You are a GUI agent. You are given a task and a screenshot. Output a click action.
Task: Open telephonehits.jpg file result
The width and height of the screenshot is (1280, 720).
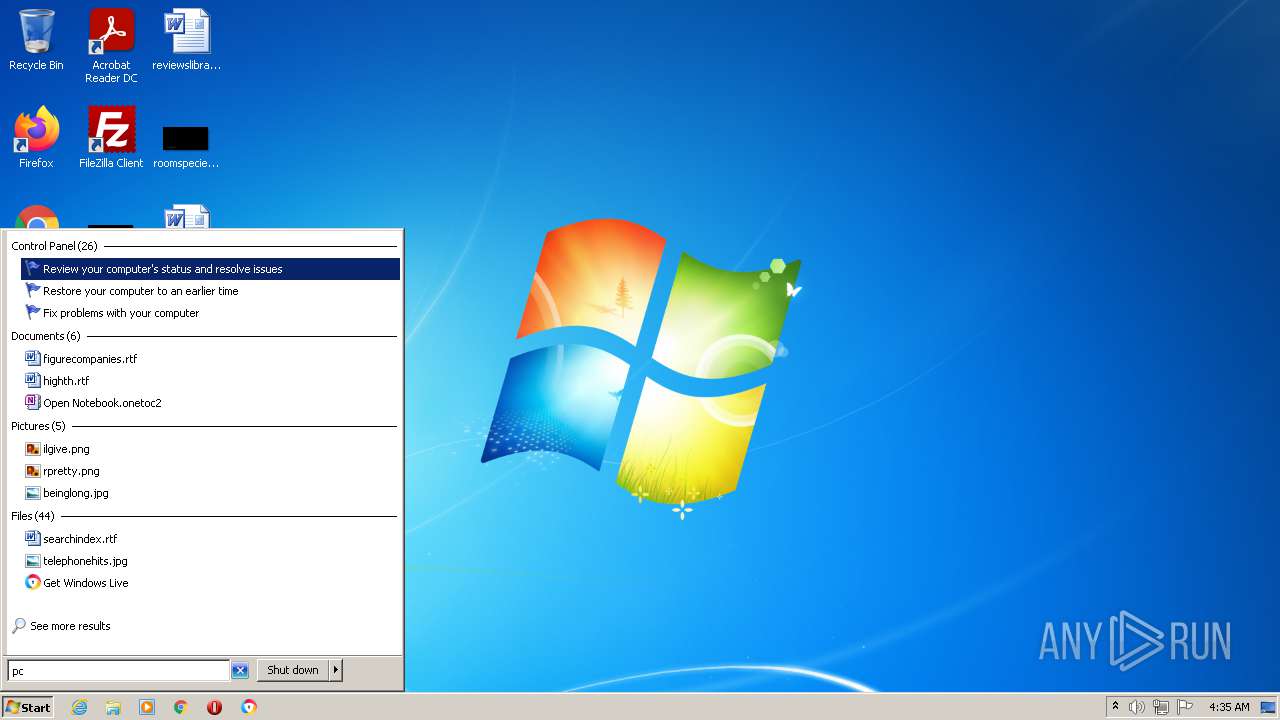pyautogui.click(x=210, y=561)
